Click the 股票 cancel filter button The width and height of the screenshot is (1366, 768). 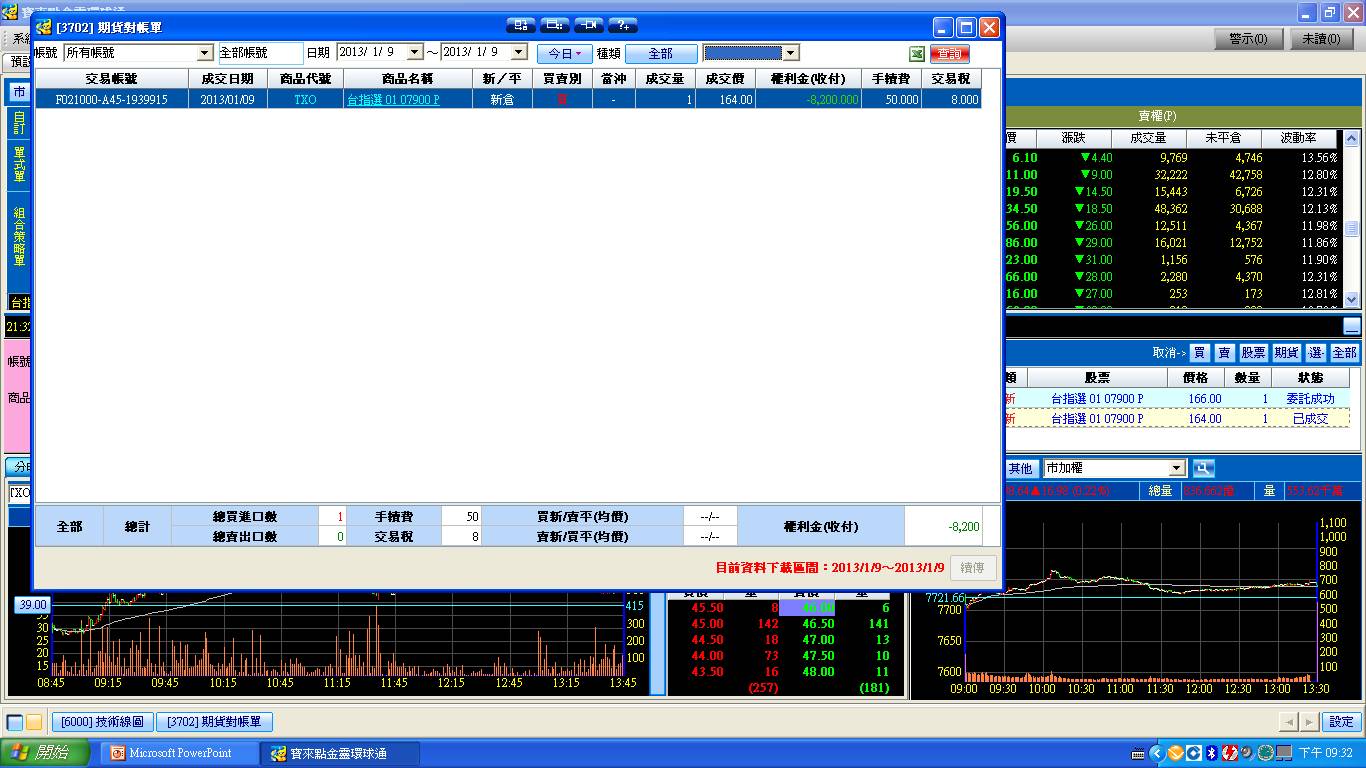click(x=1254, y=353)
